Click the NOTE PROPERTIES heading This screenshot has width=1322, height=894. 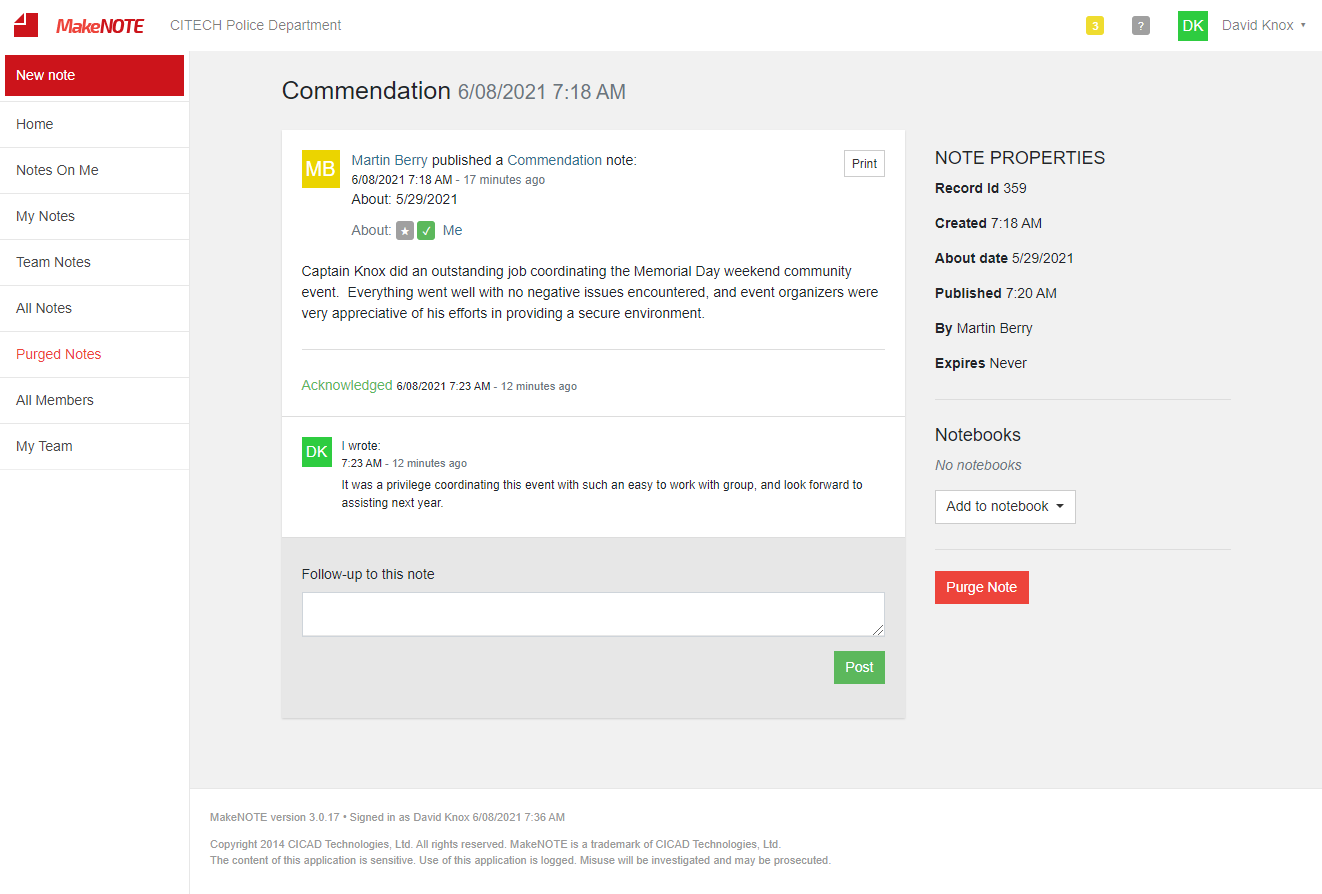point(1020,158)
